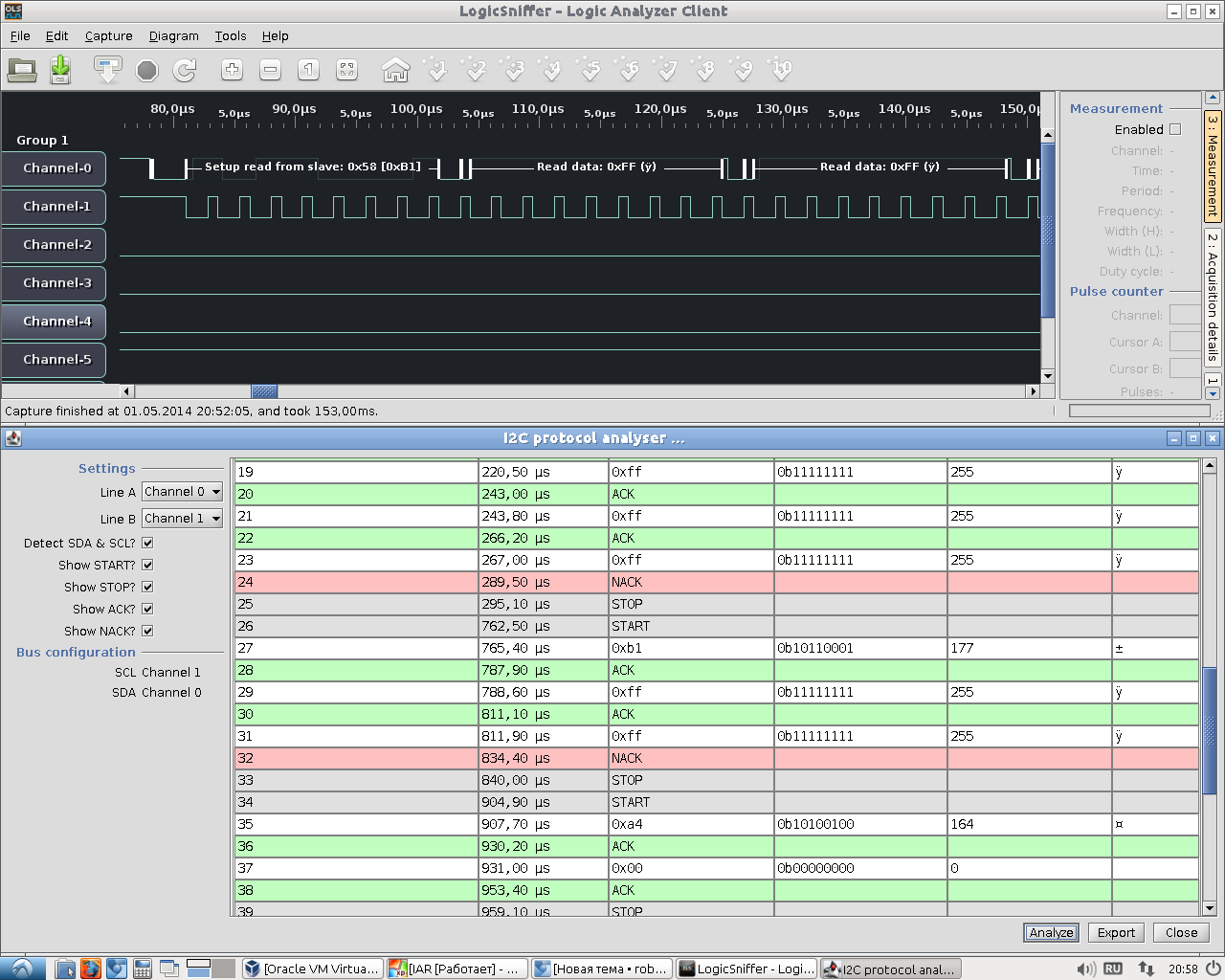1225x980 pixels.
Task: Open the Capture menu
Action: 108,36
